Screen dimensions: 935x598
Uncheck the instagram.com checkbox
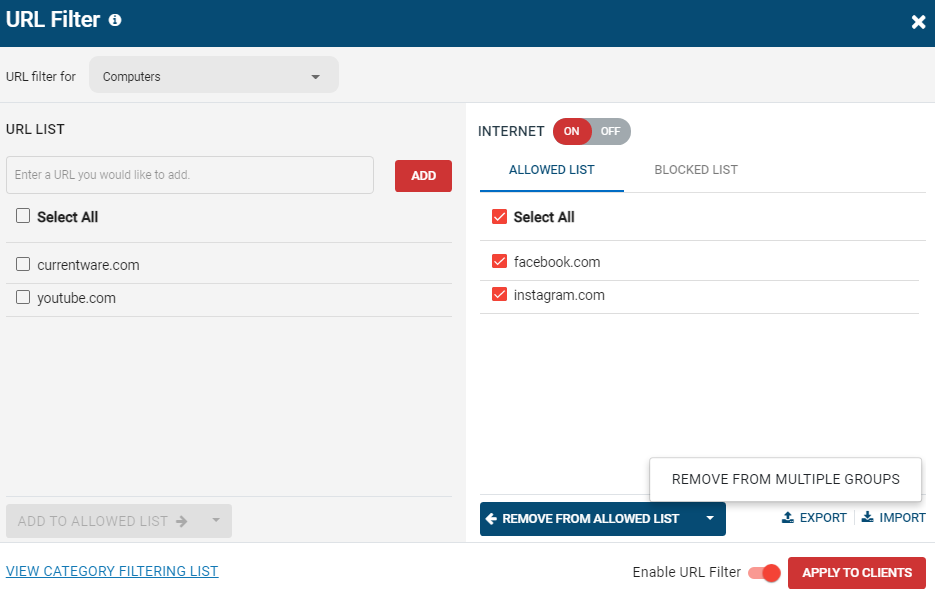point(499,295)
